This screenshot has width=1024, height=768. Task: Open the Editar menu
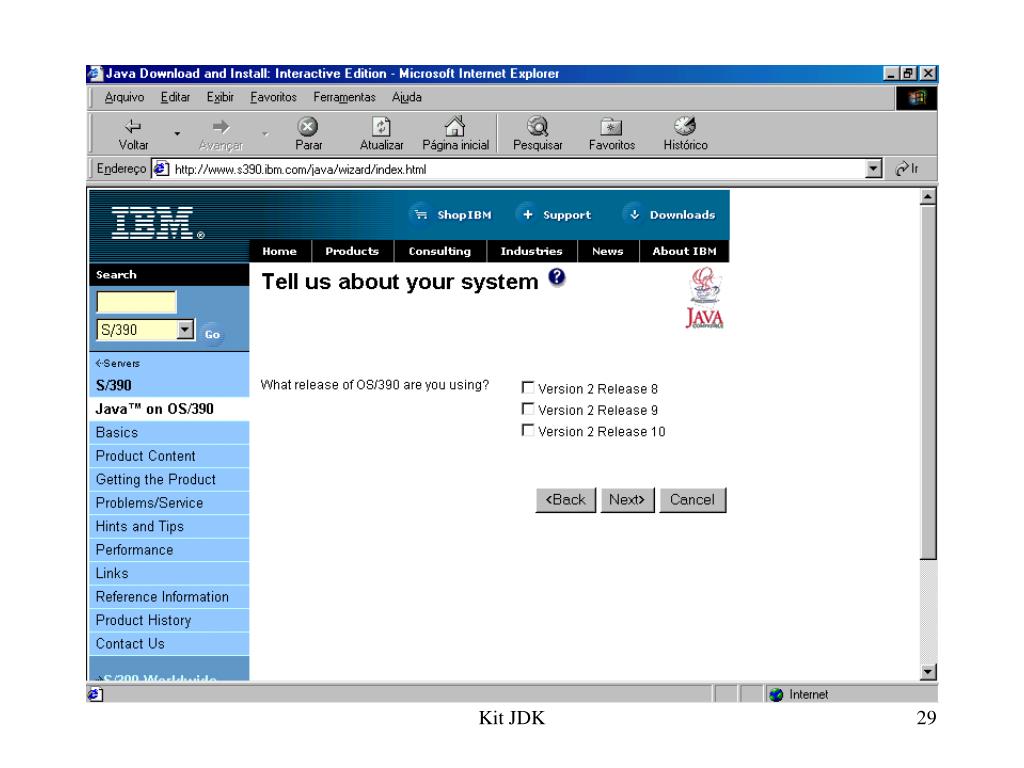pyautogui.click(x=175, y=97)
